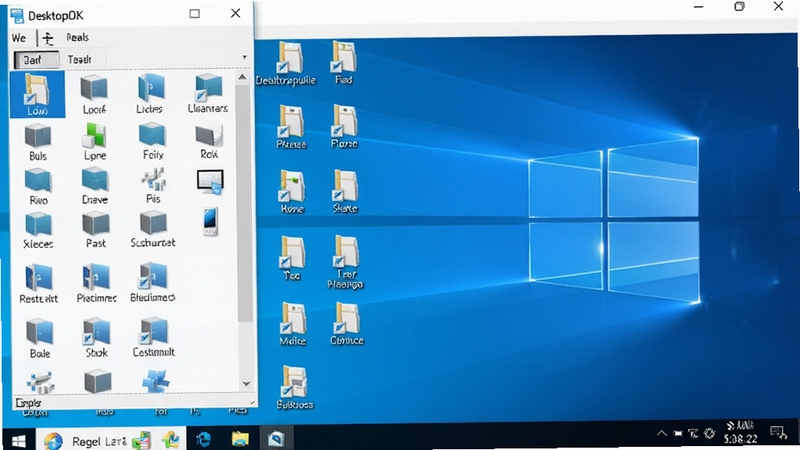800x450 pixels.
Task: Select the 'Stiok' shortcut icon
Action: 96,338
